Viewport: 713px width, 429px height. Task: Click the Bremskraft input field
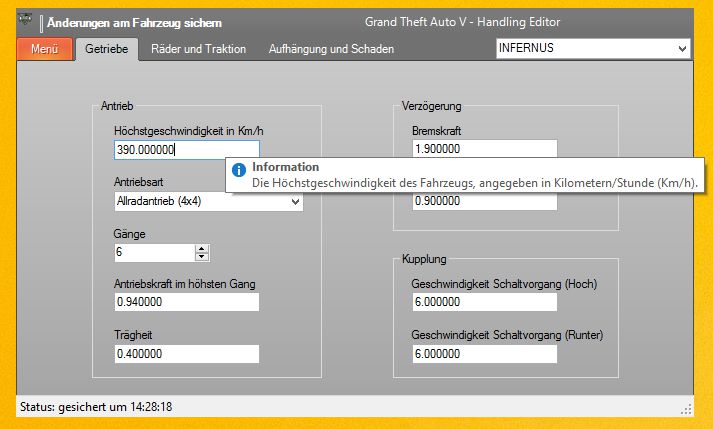click(483, 149)
